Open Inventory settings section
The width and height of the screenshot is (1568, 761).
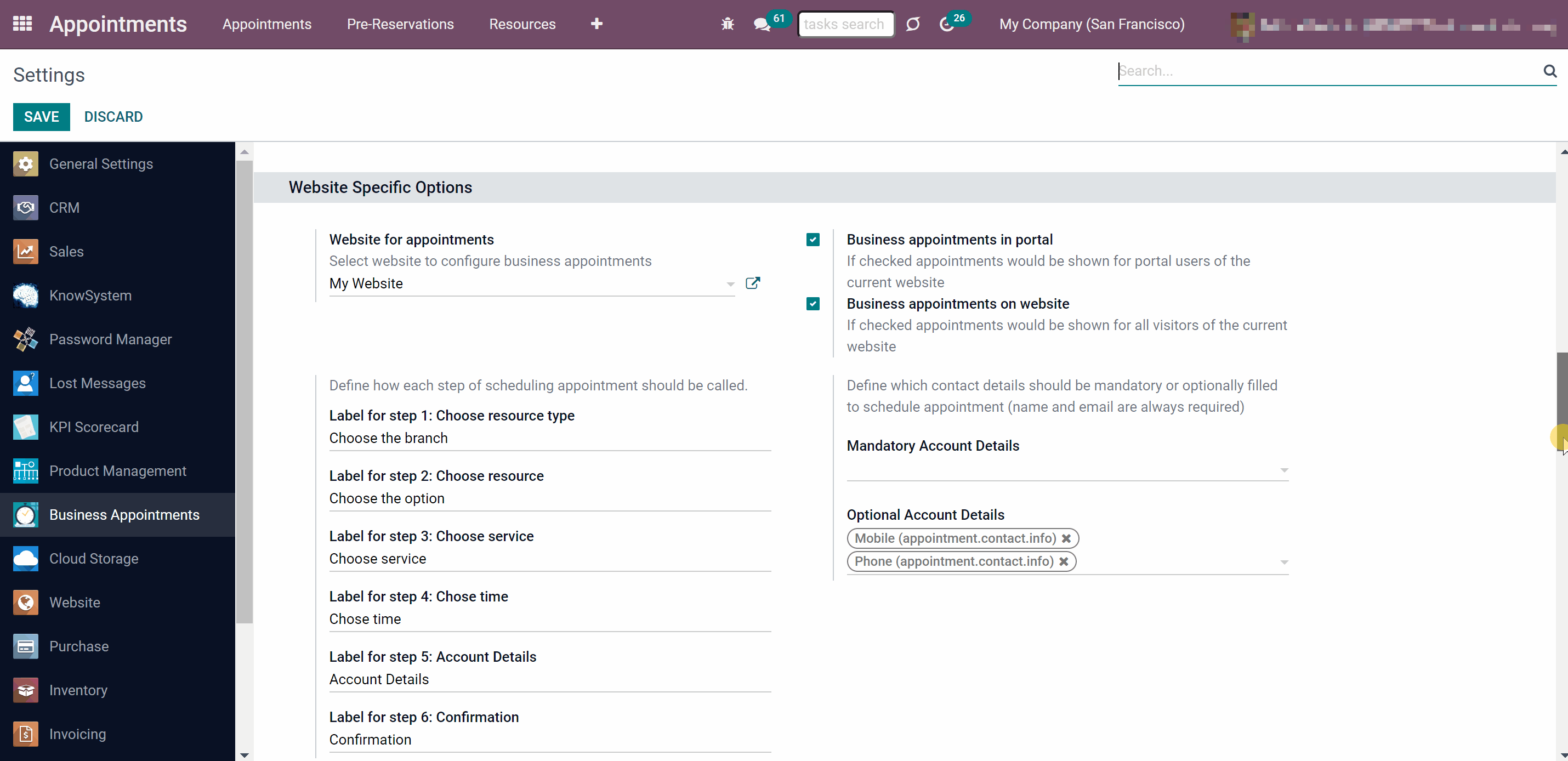click(117, 690)
